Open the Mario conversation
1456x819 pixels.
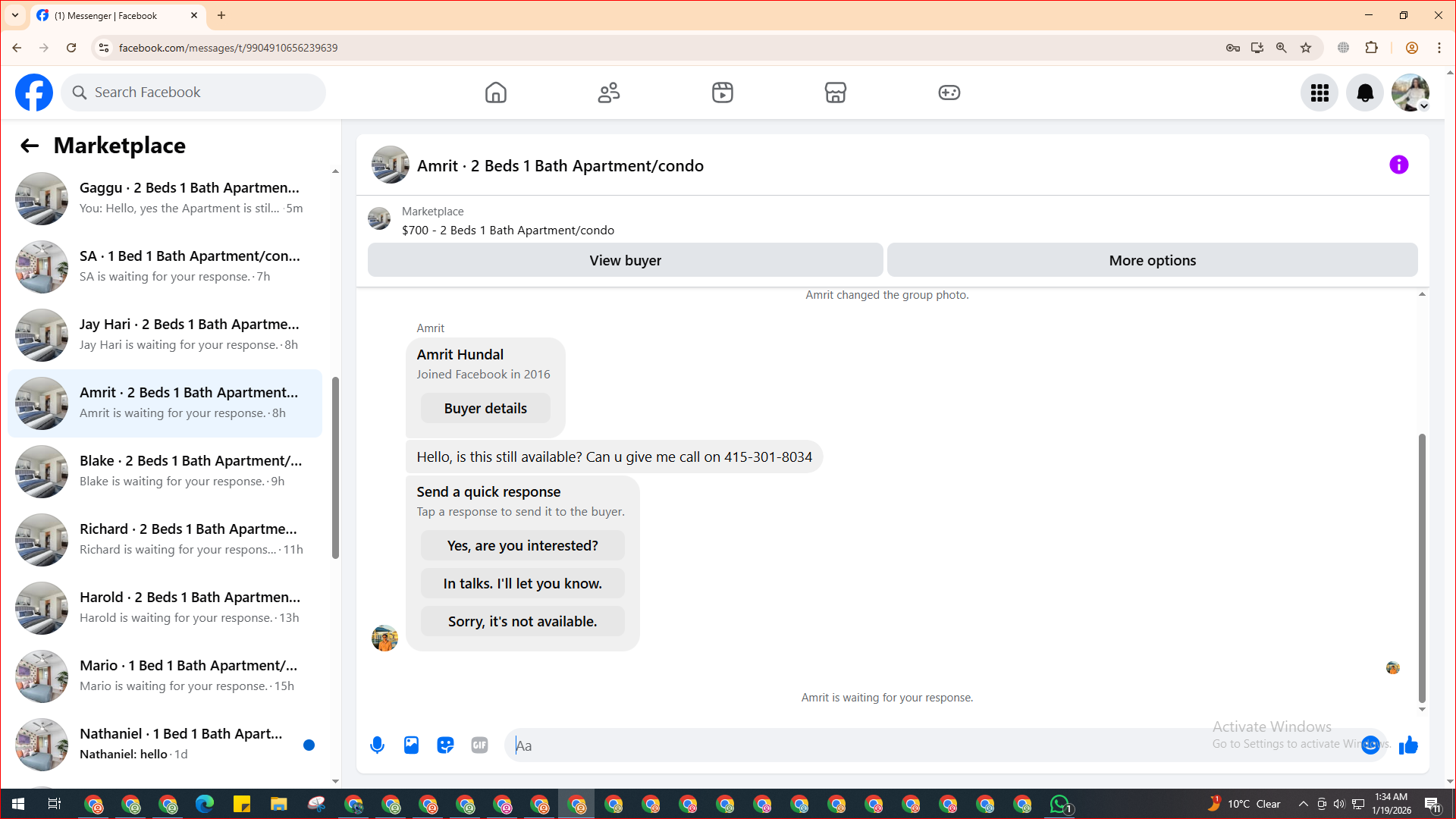[165, 676]
